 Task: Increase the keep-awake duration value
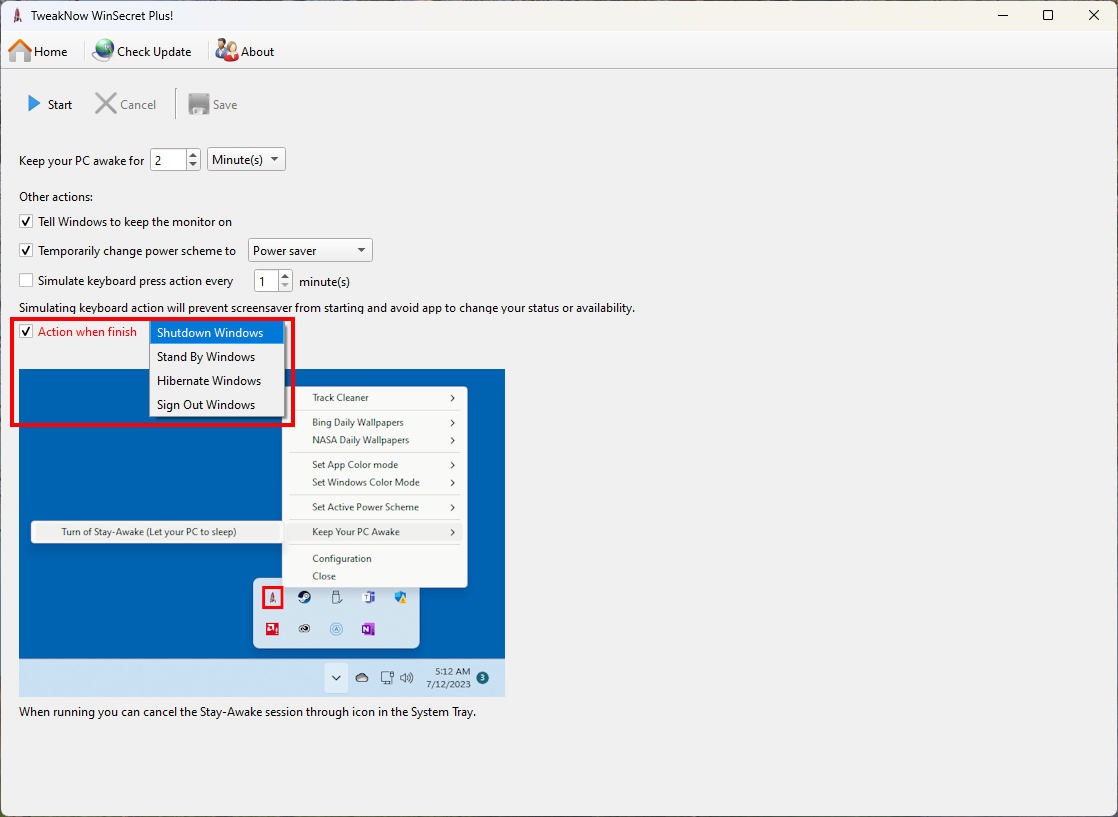pos(193,155)
